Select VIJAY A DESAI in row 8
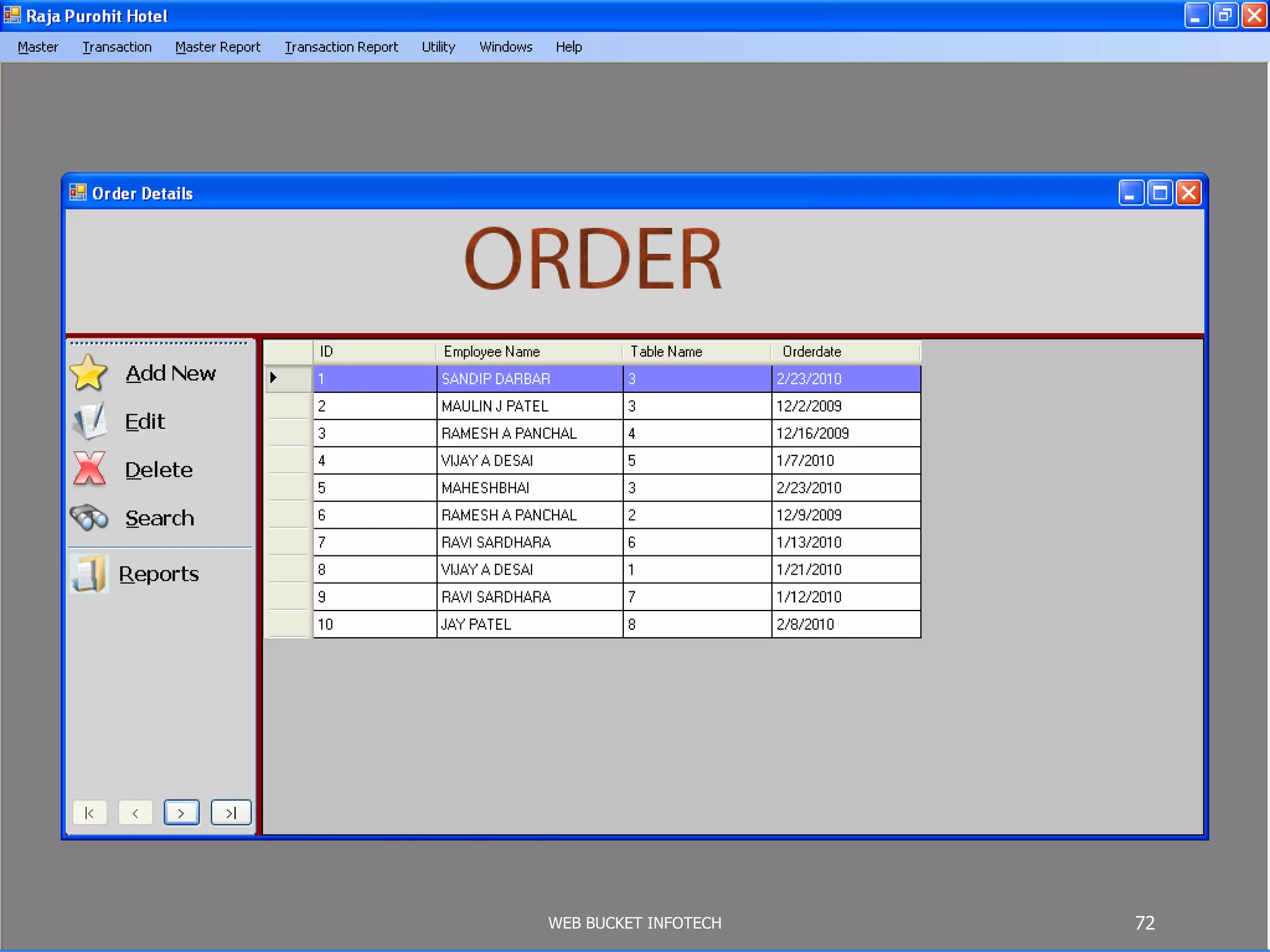 530,570
